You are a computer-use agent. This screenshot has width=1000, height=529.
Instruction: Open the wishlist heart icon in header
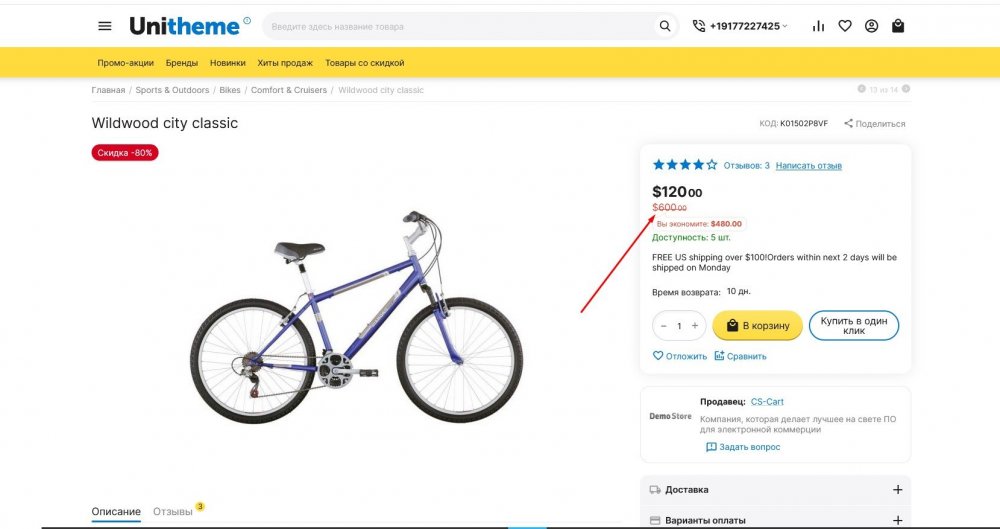[x=845, y=26]
